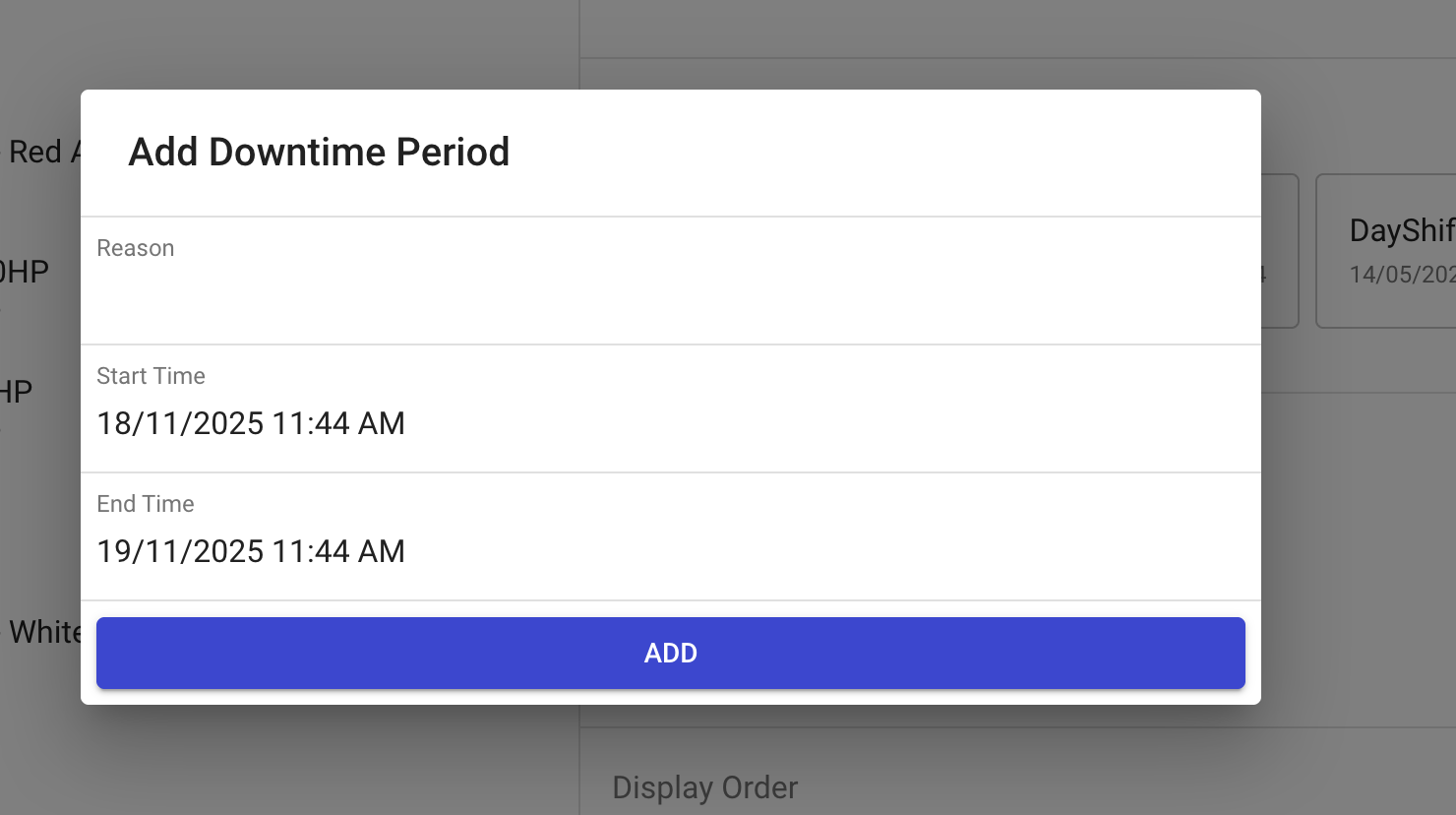Click the Reason field label

pyautogui.click(x=136, y=248)
